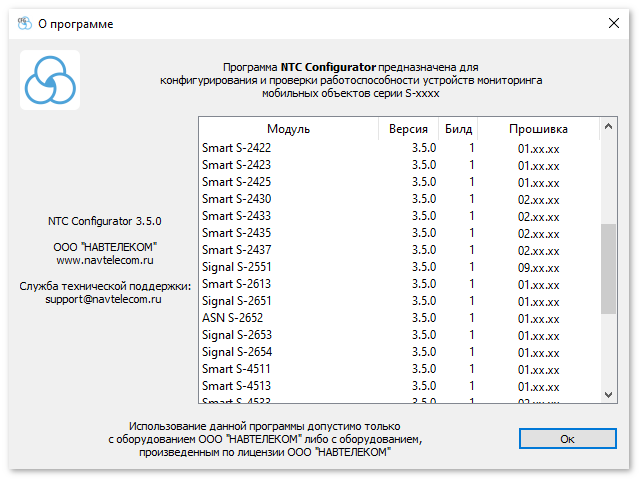The width and height of the screenshot is (639, 479).
Task: Click build number 1 of Smart S-4511
Action: (x=472, y=369)
